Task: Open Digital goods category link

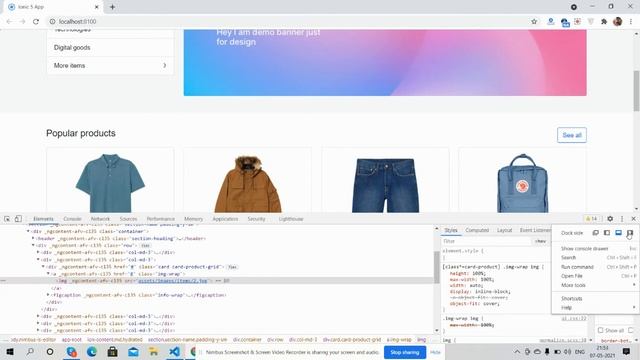Action: (x=72, y=47)
